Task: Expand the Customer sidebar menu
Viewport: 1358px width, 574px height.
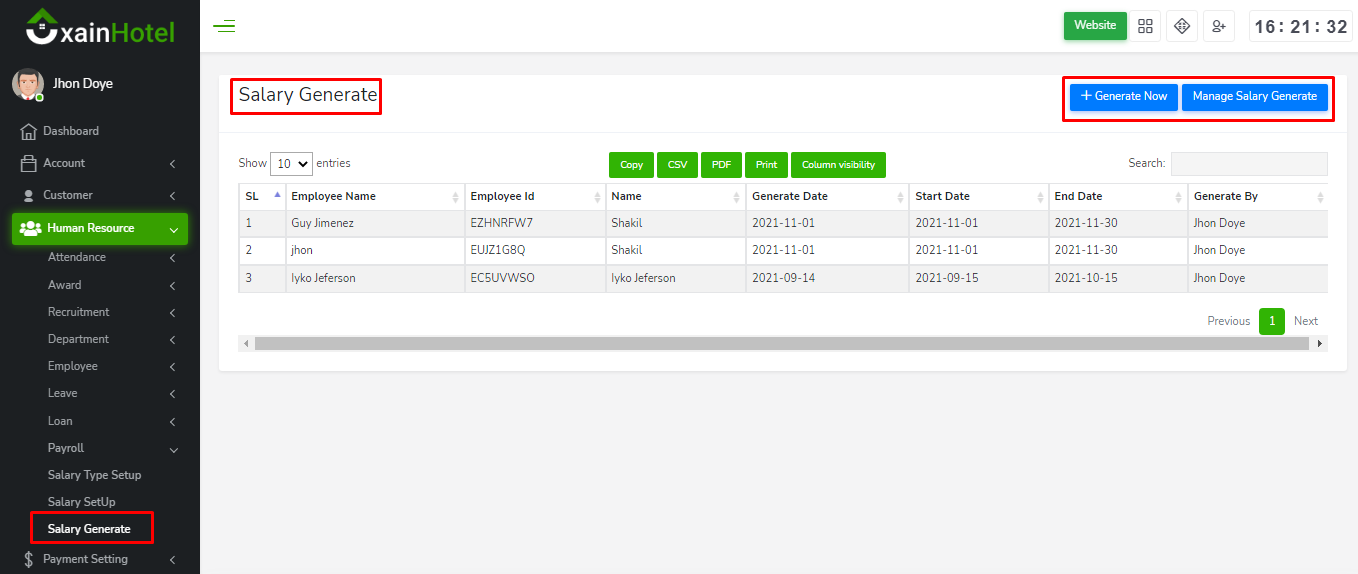Action: point(100,195)
